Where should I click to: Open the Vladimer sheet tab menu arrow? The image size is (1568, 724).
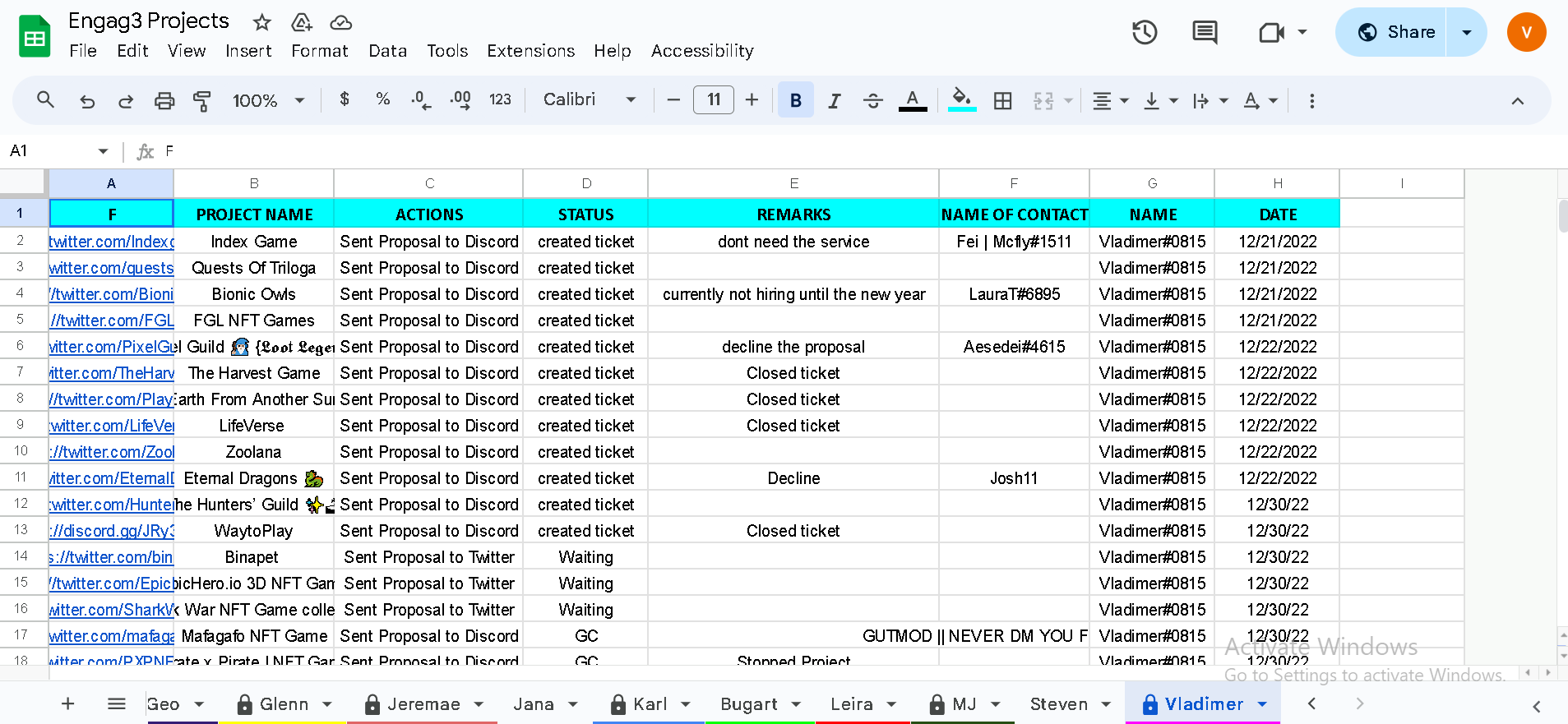[1262, 703]
